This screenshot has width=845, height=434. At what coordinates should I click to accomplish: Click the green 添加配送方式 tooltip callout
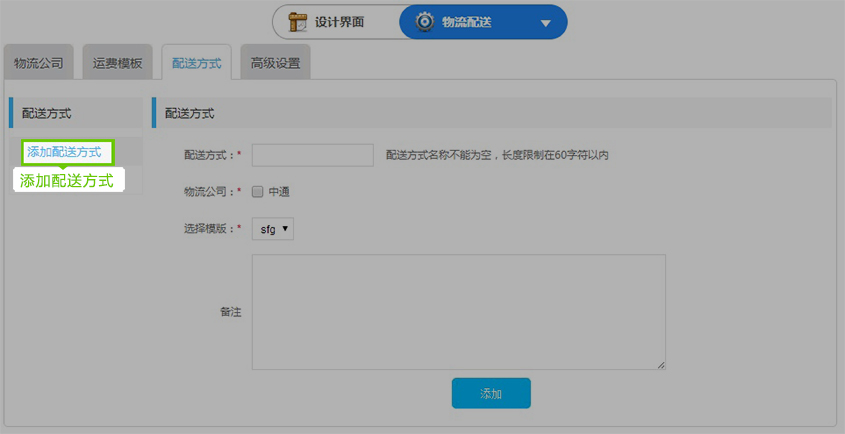tap(67, 181)
